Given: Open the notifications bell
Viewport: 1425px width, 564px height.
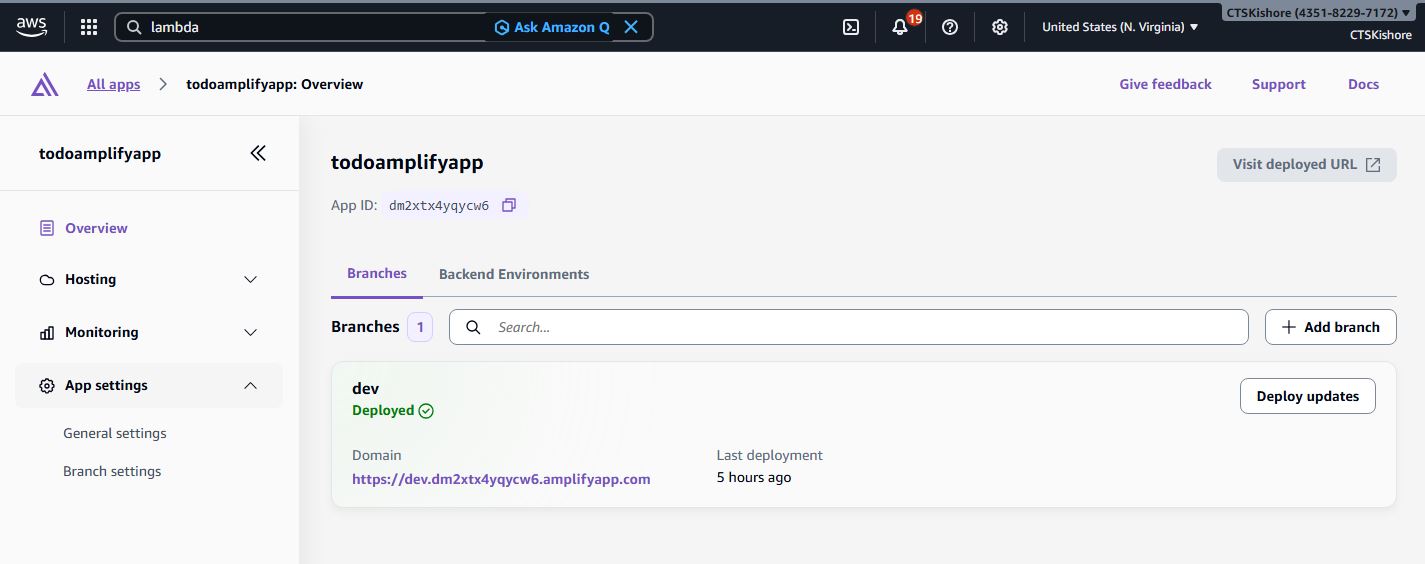Looking at the screenshot, I should pyautogui.click(x=900, y=27).
